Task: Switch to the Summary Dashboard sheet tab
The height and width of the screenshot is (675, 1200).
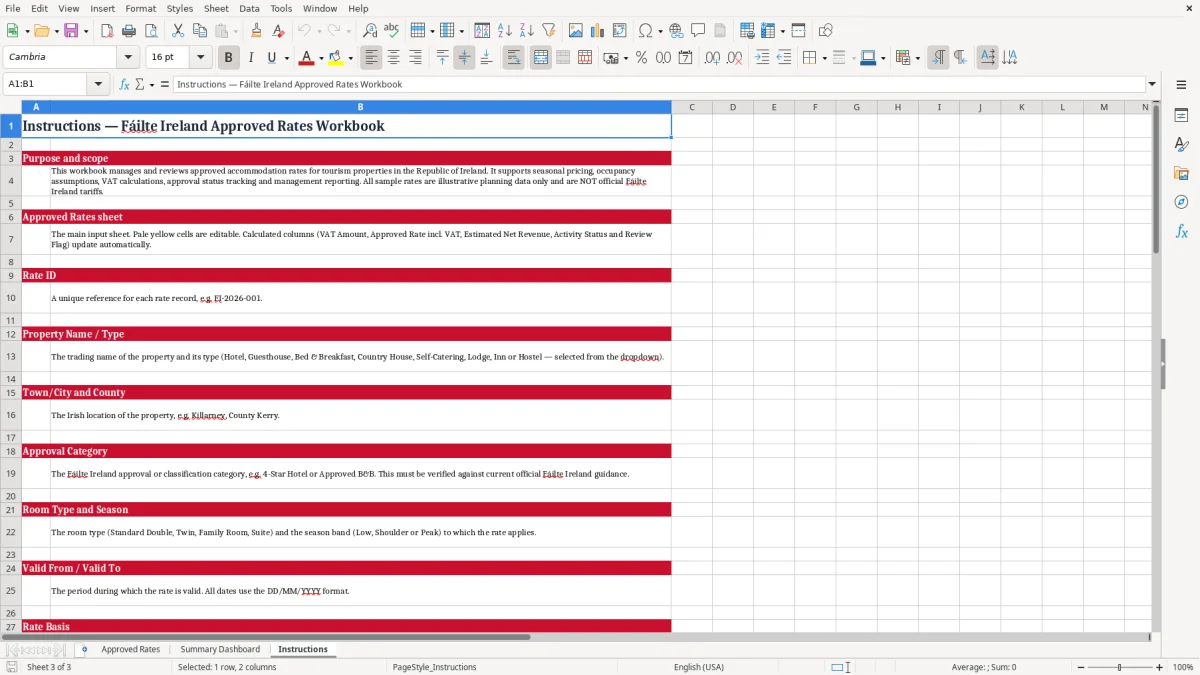Action: 220,649
